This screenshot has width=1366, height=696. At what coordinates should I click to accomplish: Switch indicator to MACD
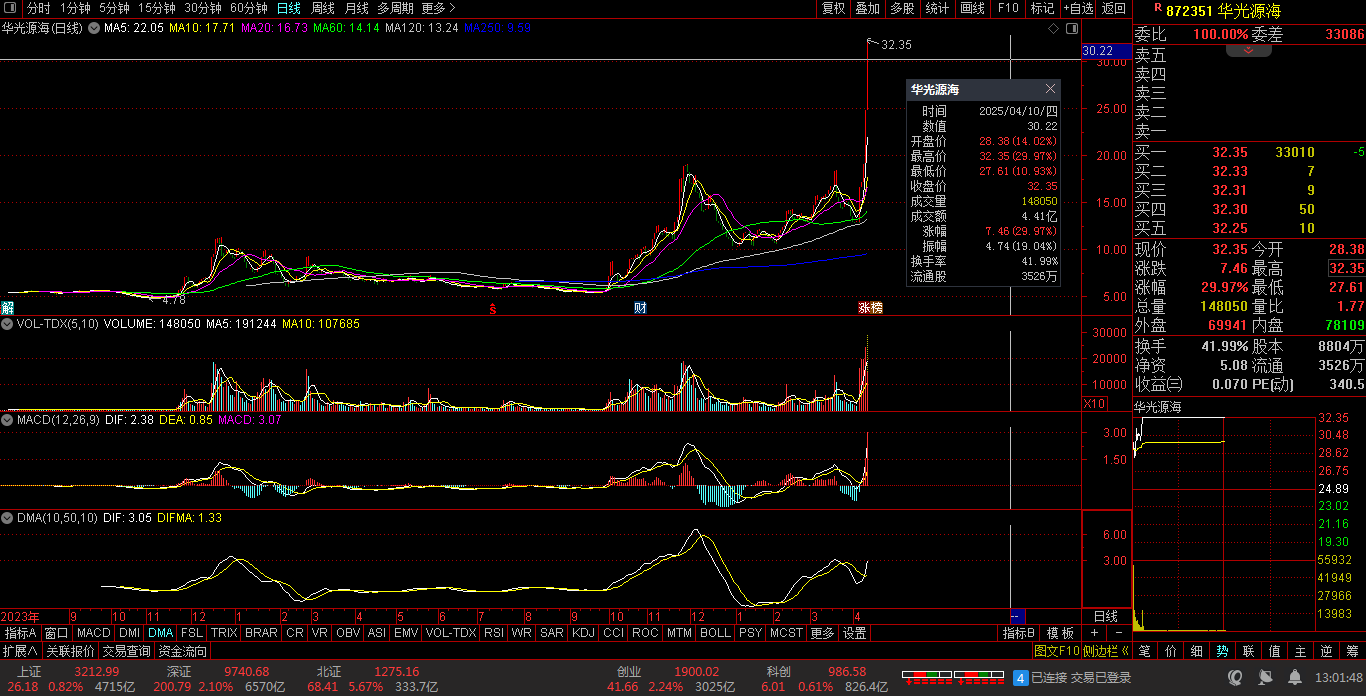pos(93,633)
